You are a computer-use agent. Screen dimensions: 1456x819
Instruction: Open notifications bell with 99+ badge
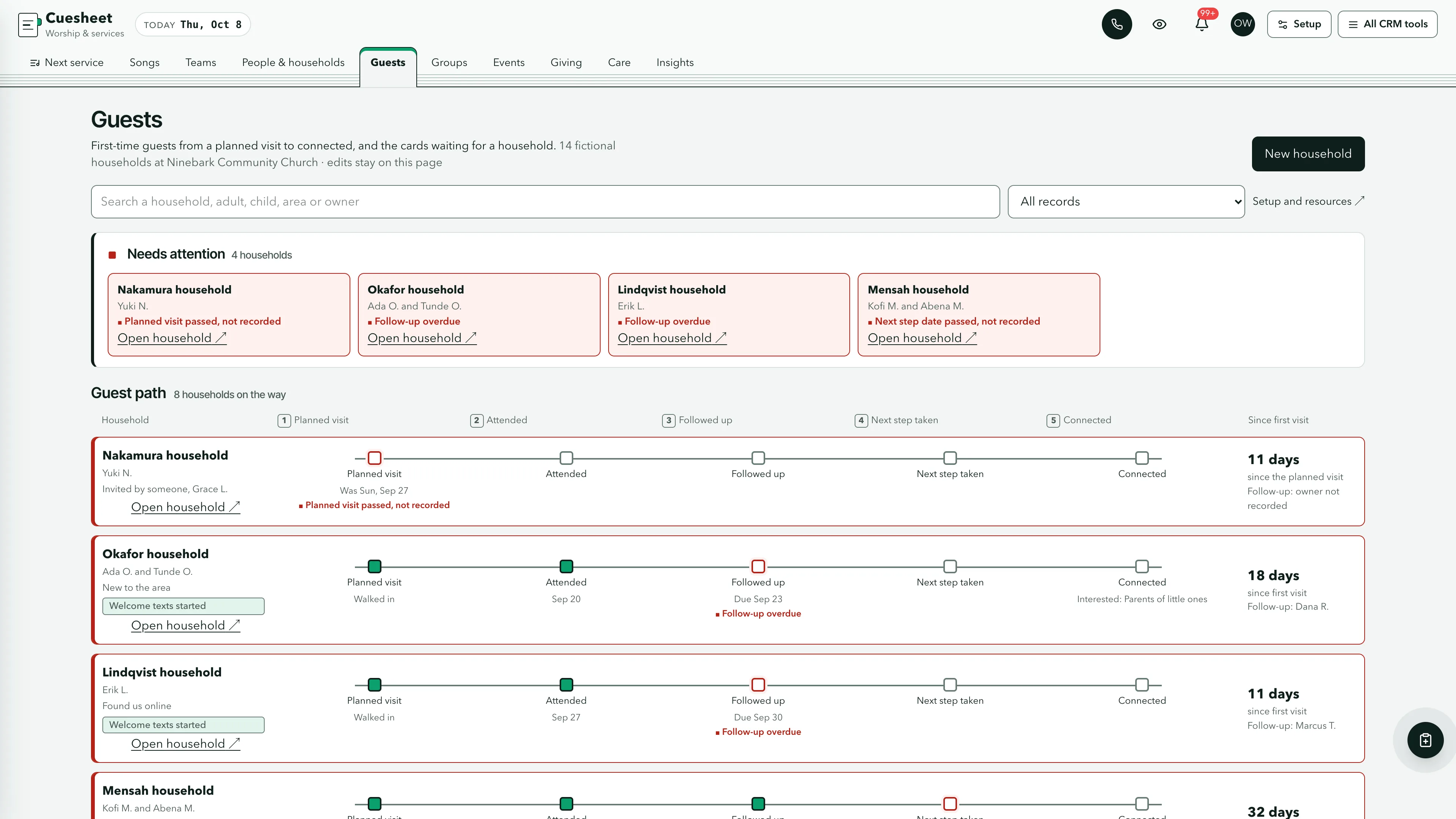coord(1202,24)
